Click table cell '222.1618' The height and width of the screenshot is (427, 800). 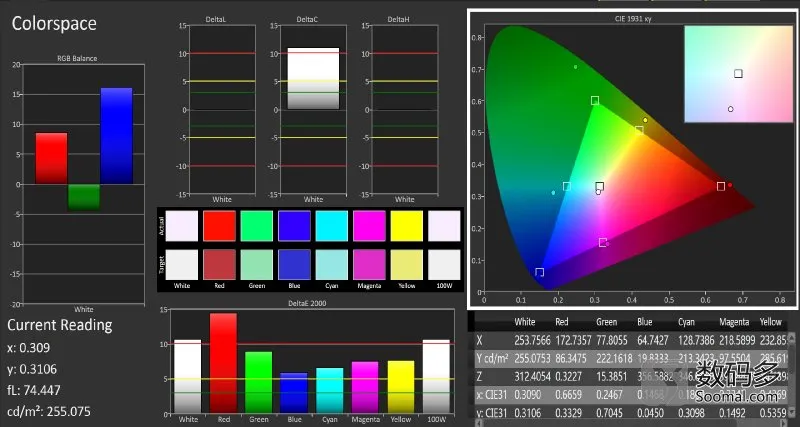tap(613, 359)
